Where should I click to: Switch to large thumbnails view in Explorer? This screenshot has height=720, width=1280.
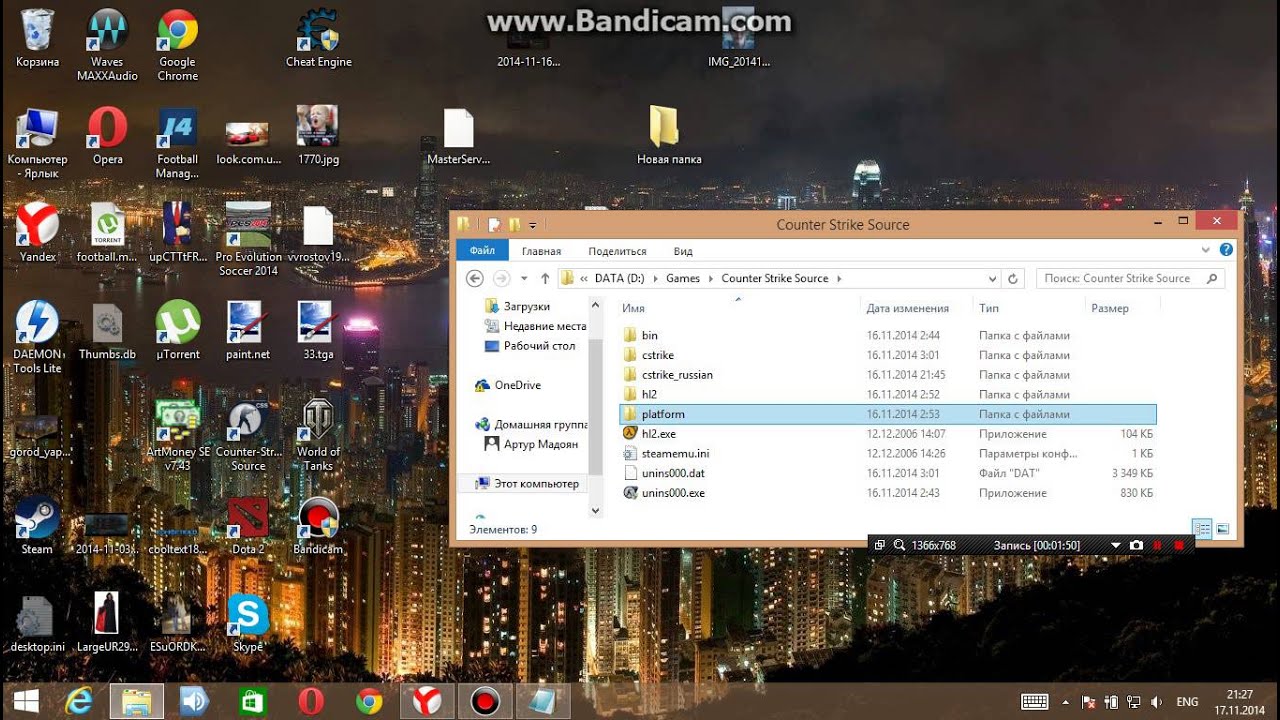point(1222,529)
